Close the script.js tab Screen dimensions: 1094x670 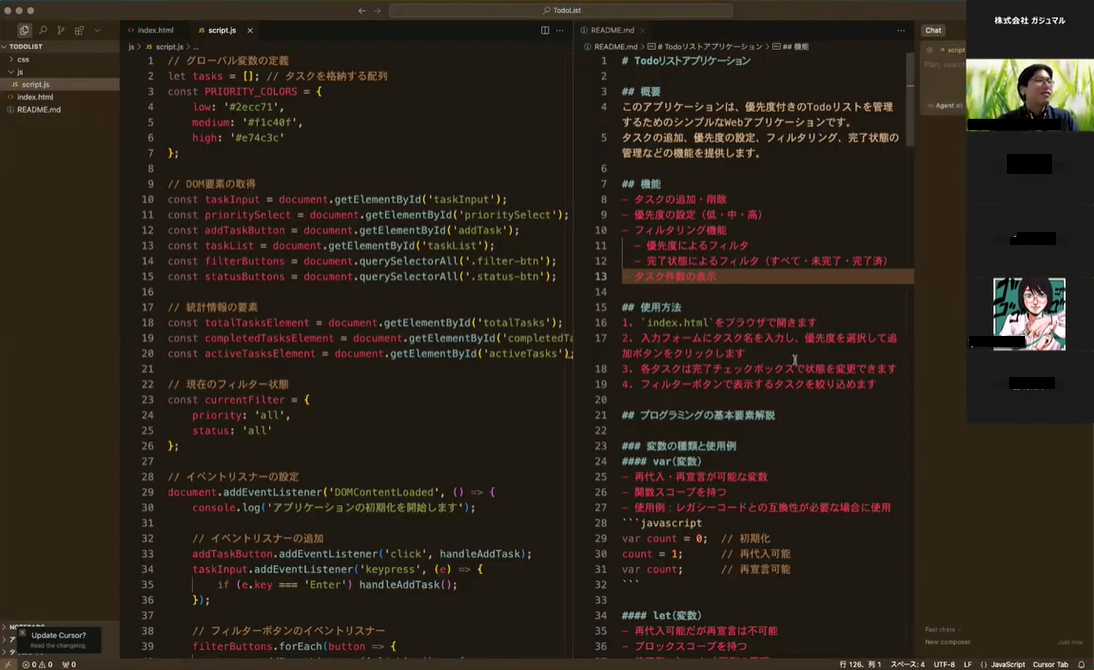point(250,30)
